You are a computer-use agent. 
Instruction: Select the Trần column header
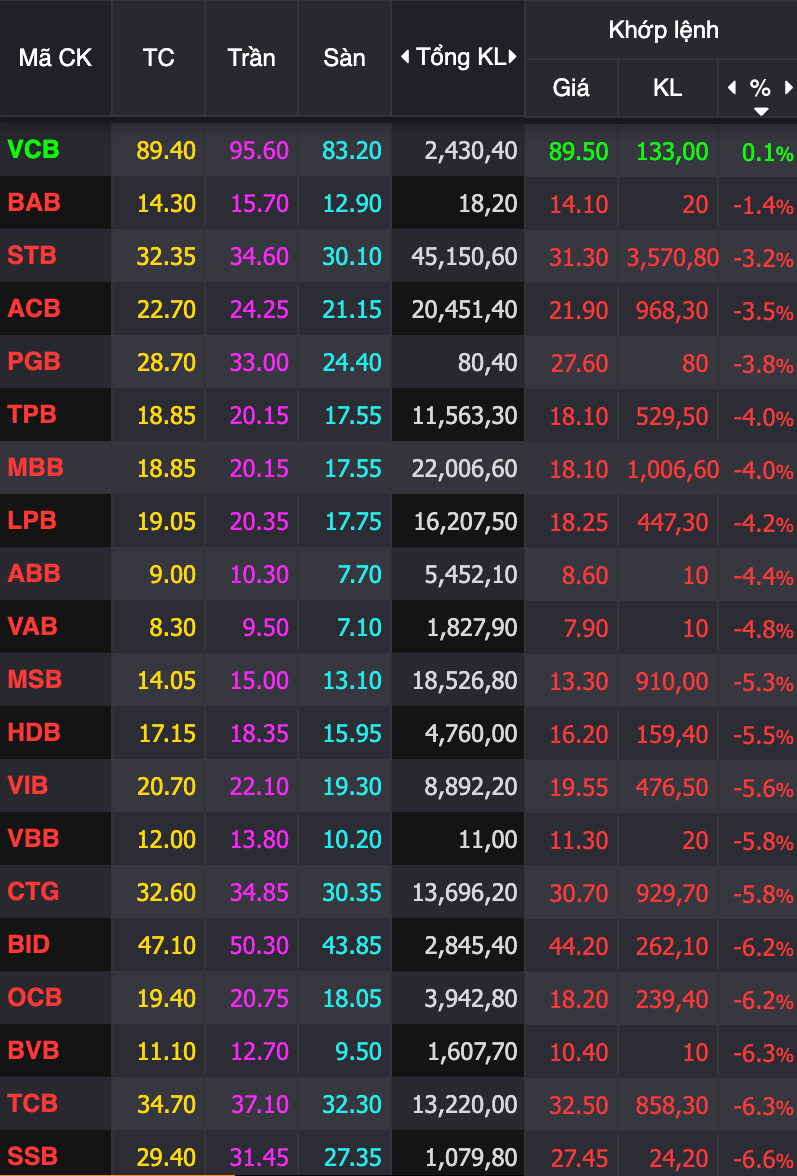[251, 57]
